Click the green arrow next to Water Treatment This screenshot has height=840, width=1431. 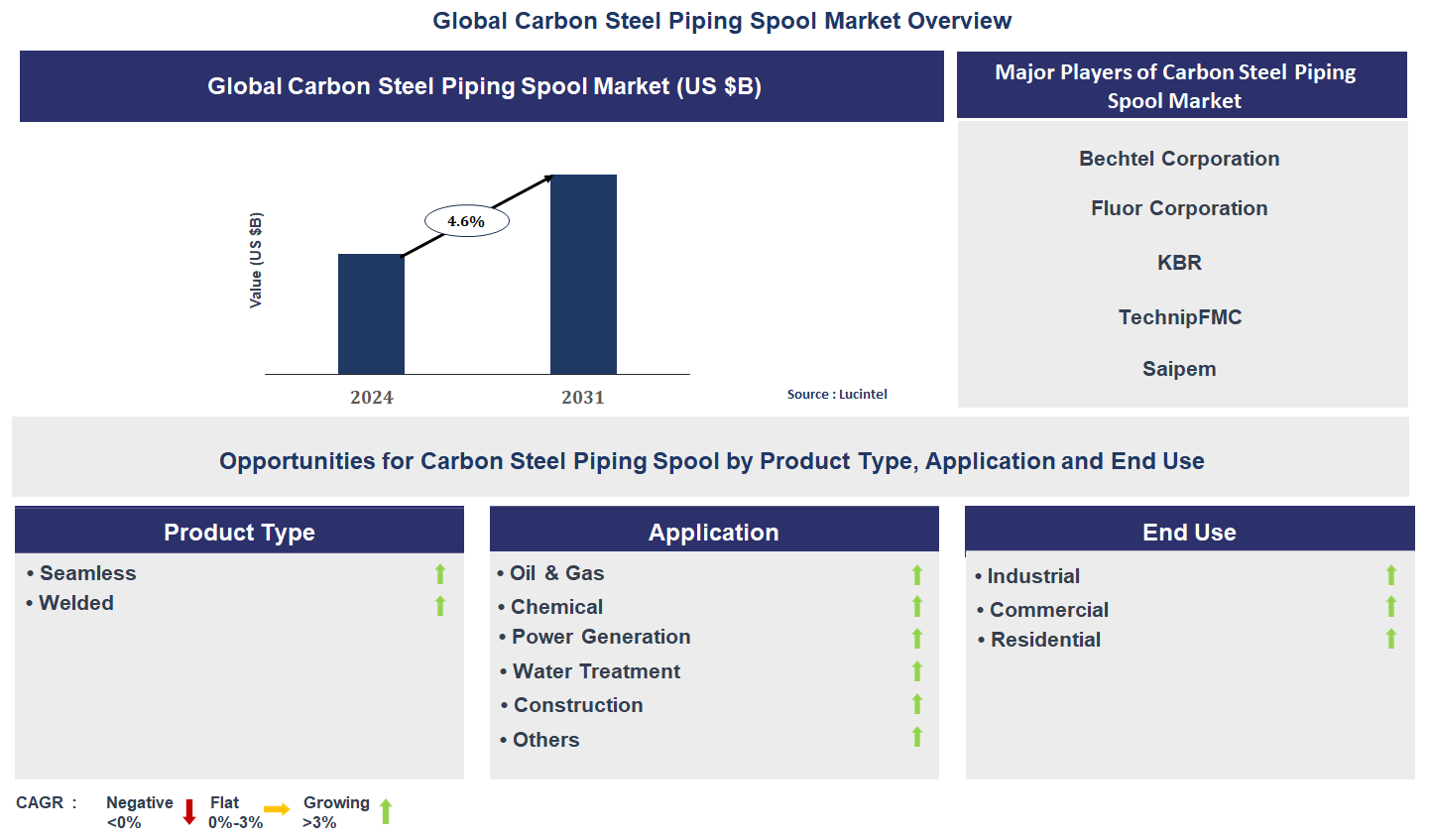pos(915,671)
